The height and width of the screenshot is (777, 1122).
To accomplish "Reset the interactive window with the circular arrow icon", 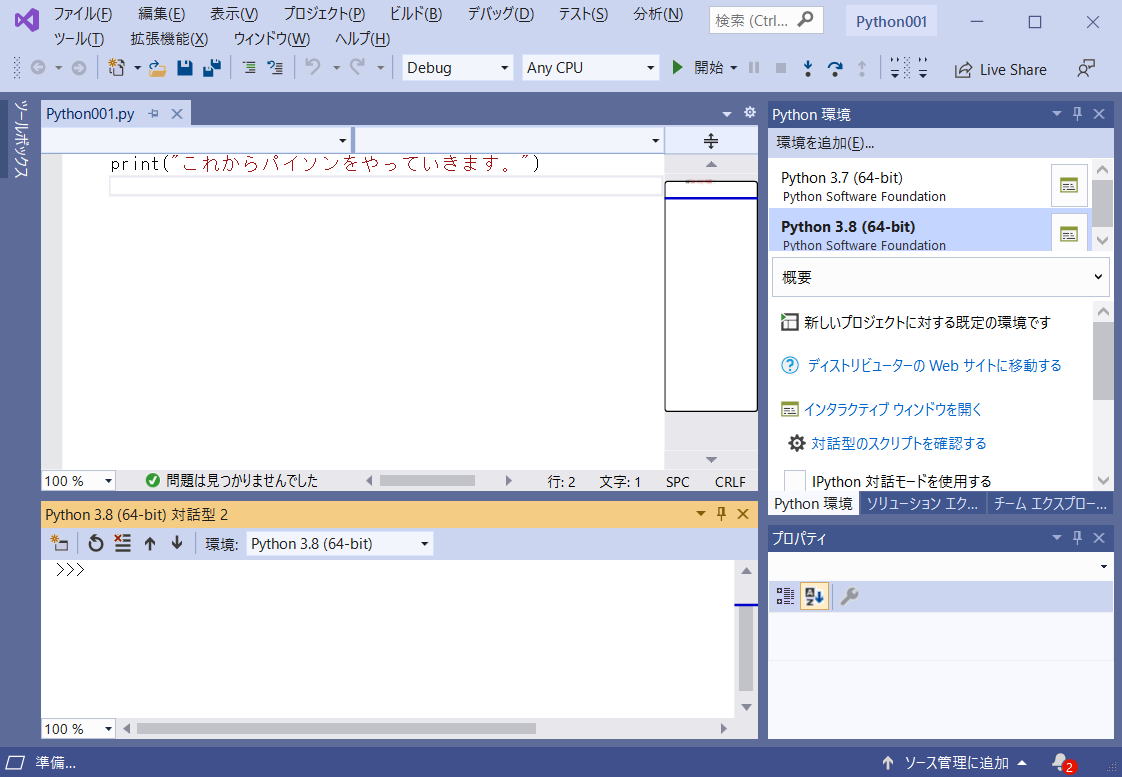I will coord(94,543).
